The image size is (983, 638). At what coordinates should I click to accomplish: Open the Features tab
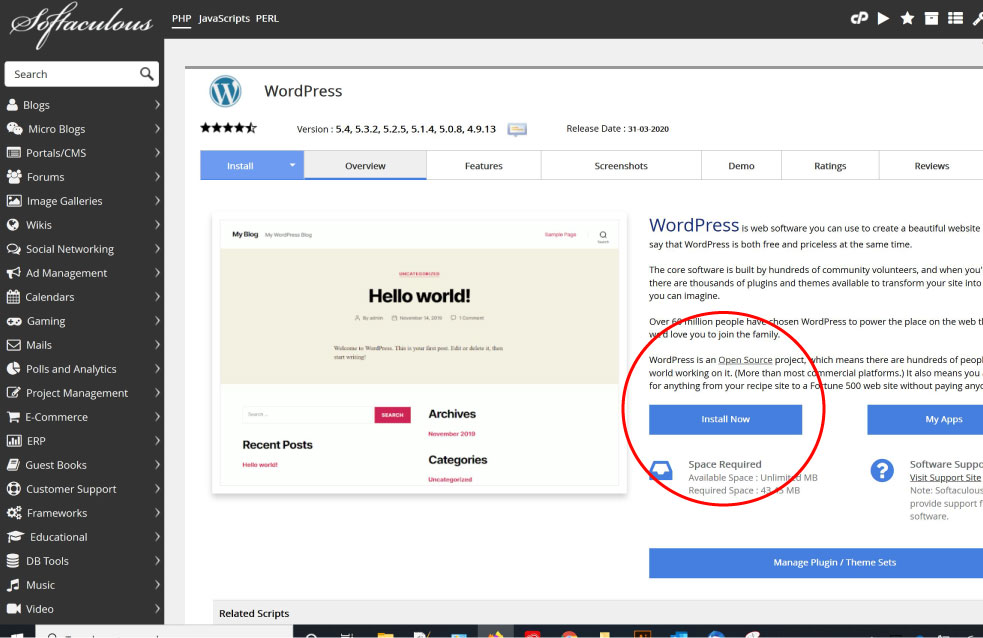(483, 165)
